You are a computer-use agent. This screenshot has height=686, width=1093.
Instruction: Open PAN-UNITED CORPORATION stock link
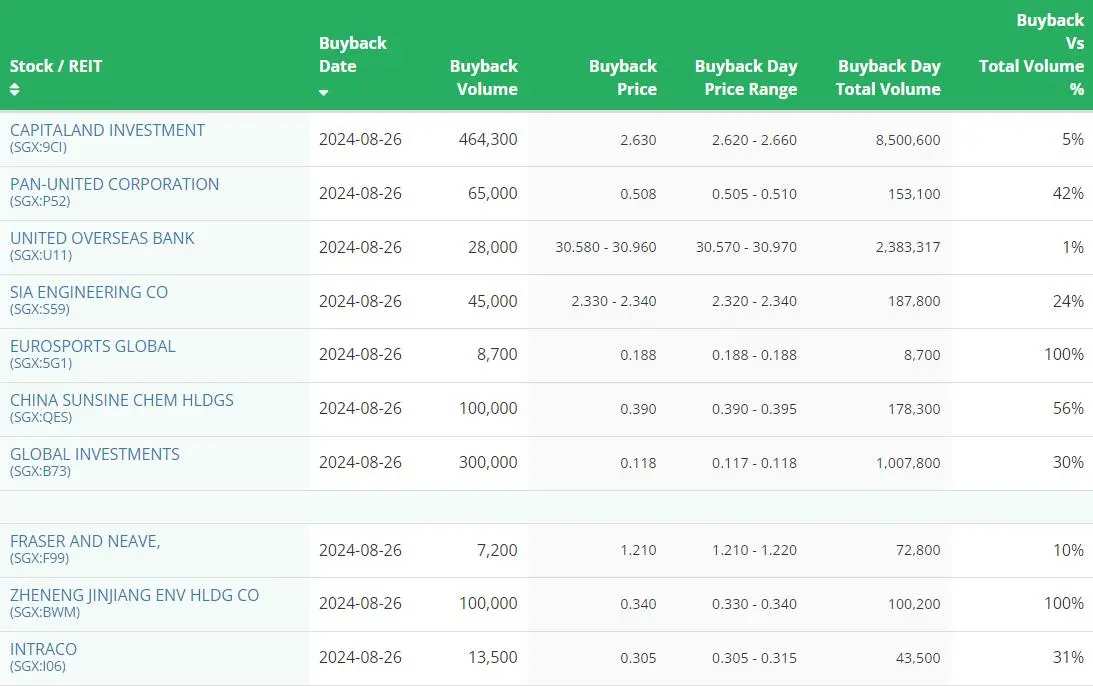[x=114, y=184]
